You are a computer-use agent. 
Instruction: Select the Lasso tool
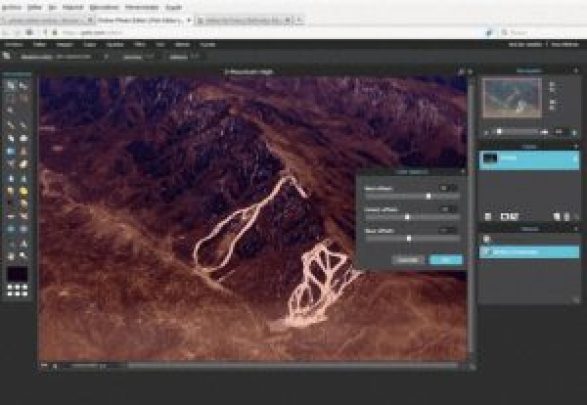click(x=24, y=98)
